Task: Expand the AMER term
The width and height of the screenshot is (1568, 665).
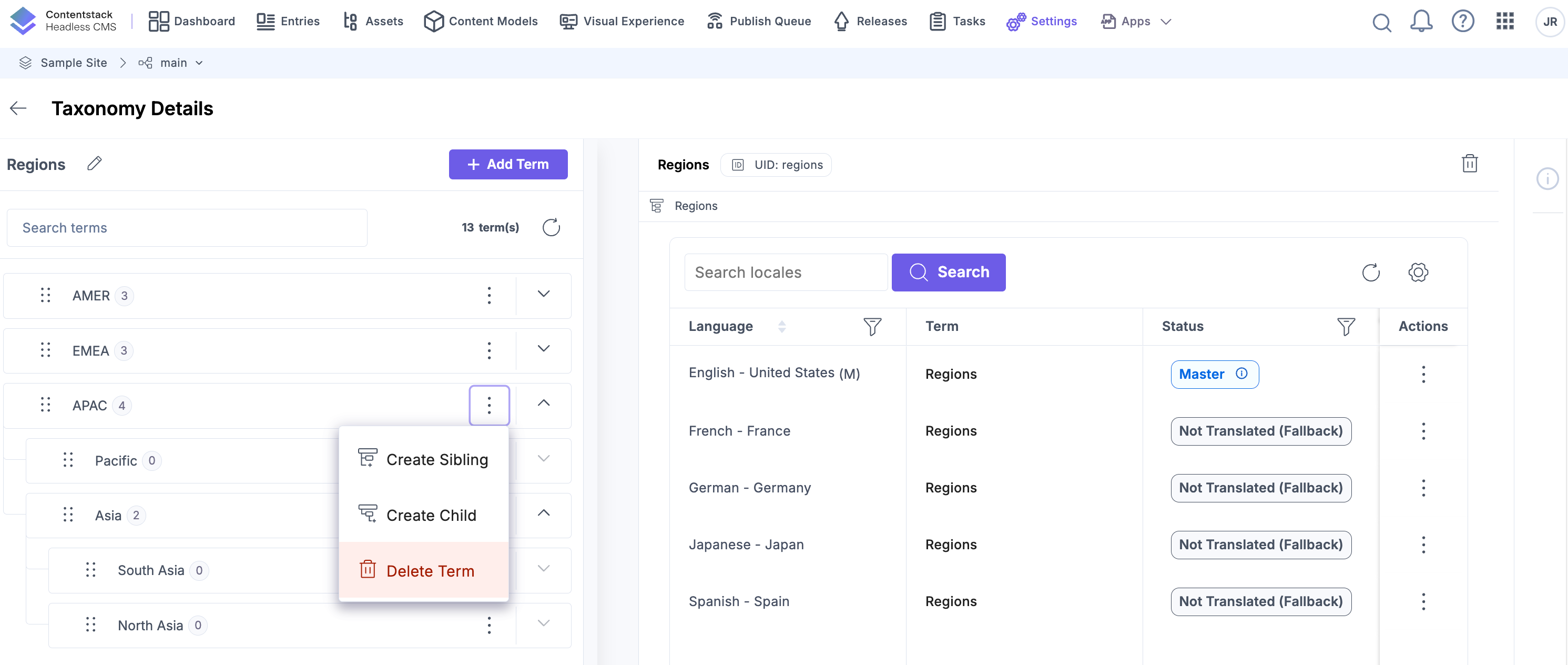Action: pos(543,295)
